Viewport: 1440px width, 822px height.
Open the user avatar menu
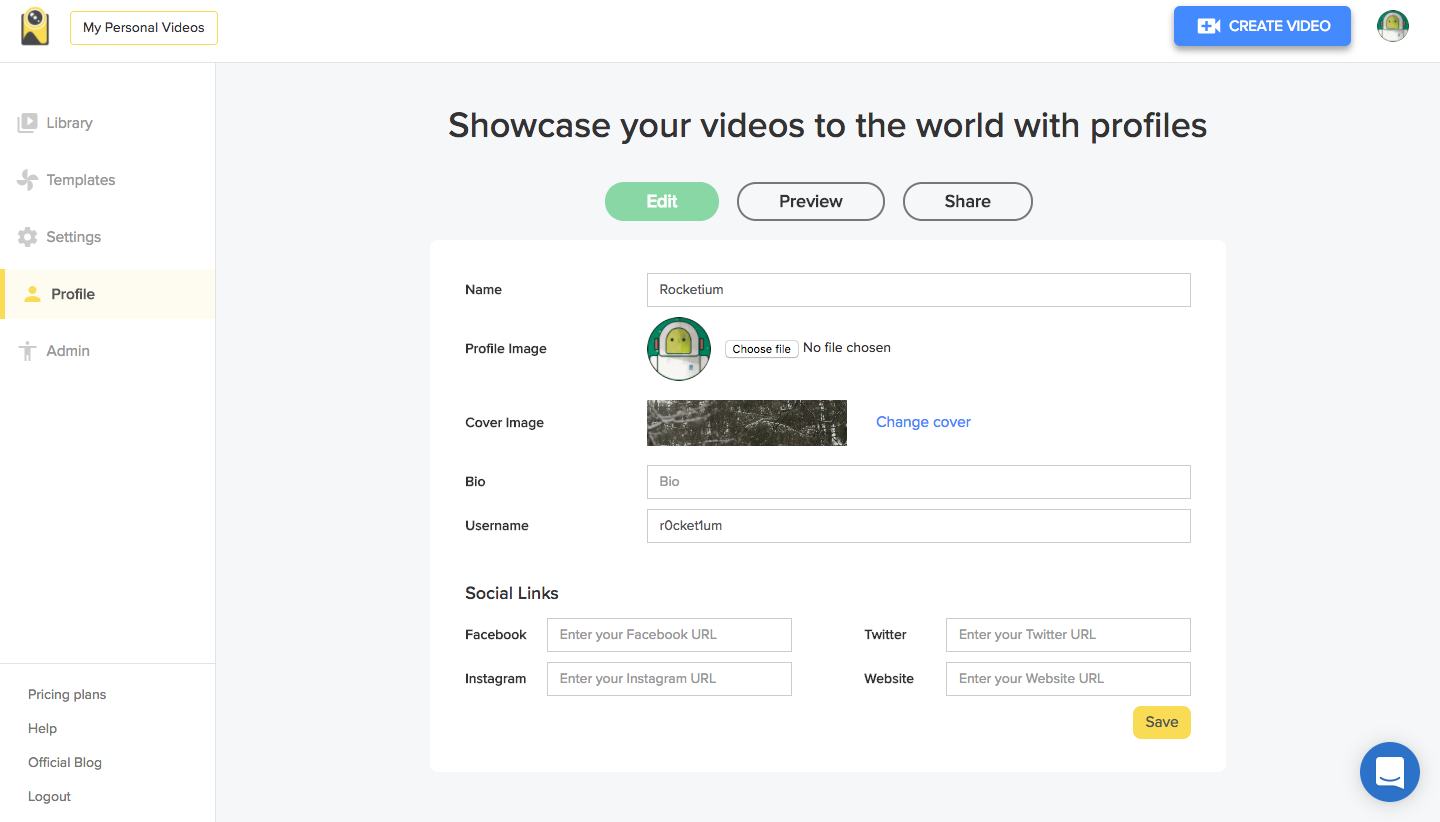pyautogui.click(x=1393, y=26)
